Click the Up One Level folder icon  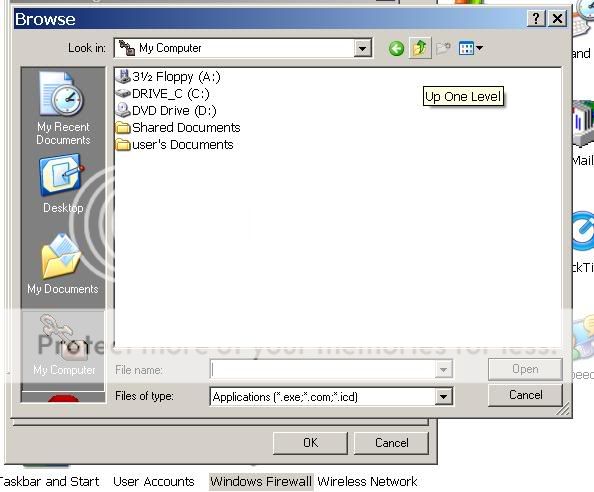click(420, 48)
